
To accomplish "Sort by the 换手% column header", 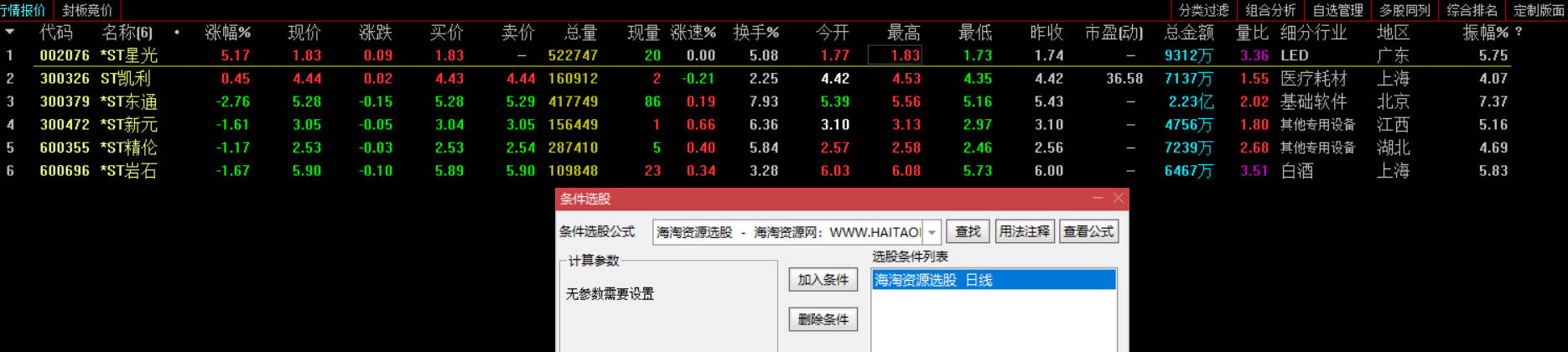I will tap(755, 33).
